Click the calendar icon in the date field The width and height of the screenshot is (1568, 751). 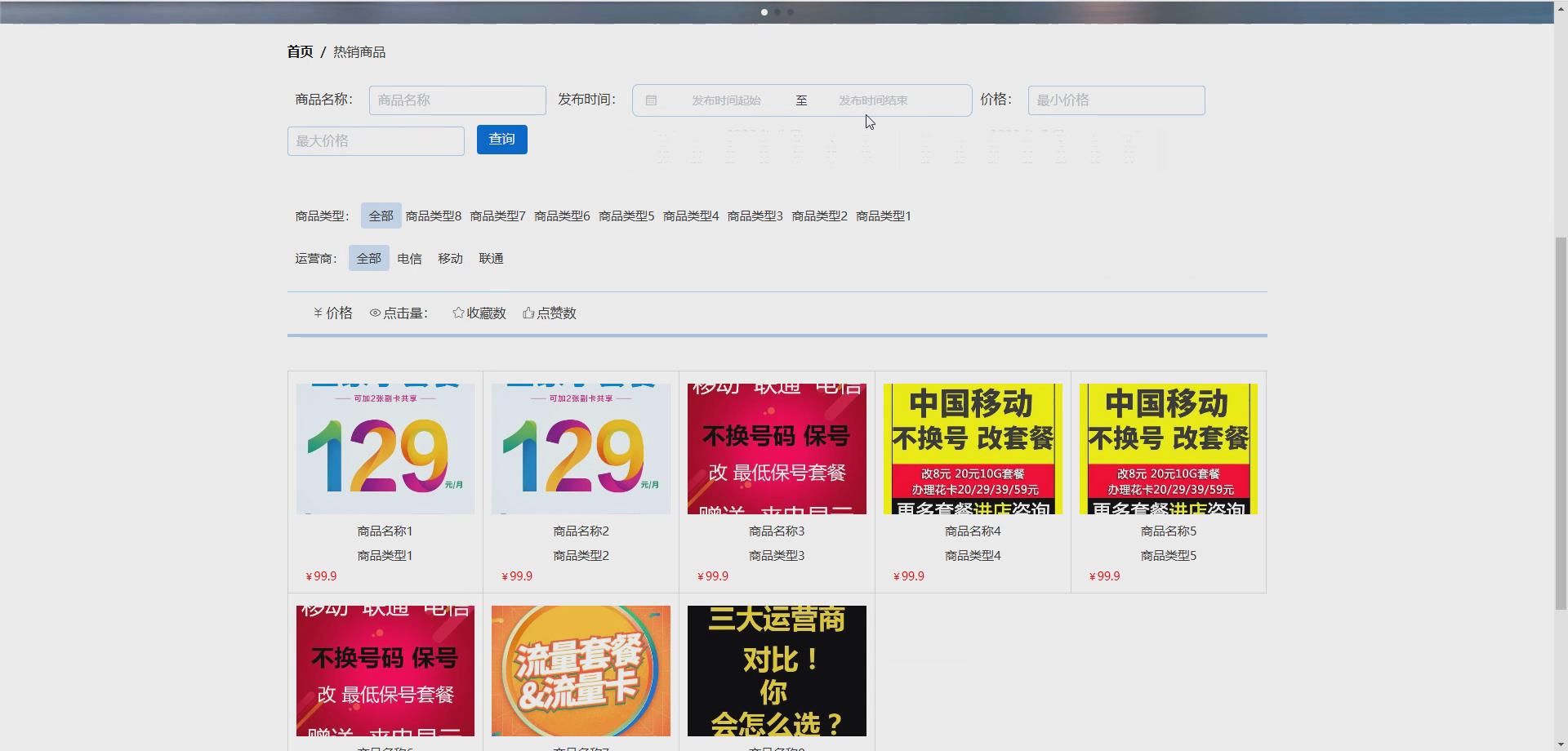click(x=651, y=100)
